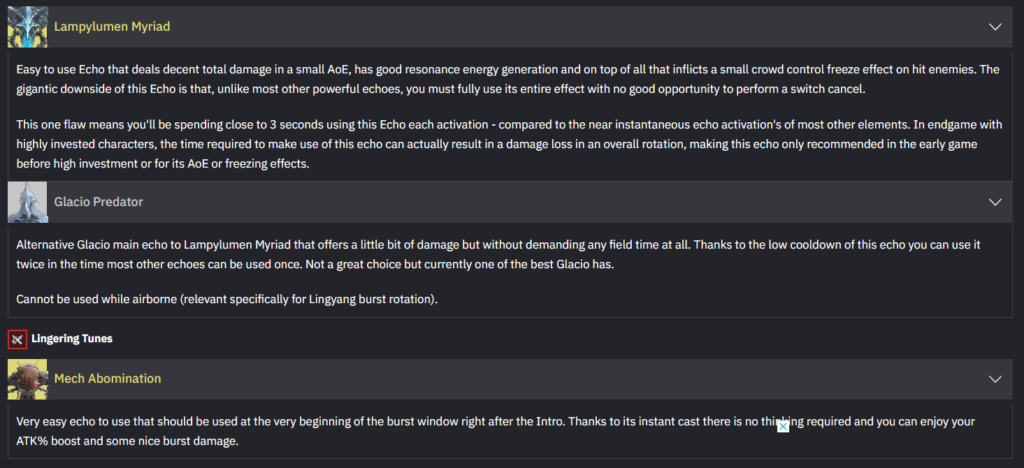Collapse the Glacio Predator section using its chevron
Image resolution: width=1024 pixels, height=468 pixels.
tap(994, 202)
